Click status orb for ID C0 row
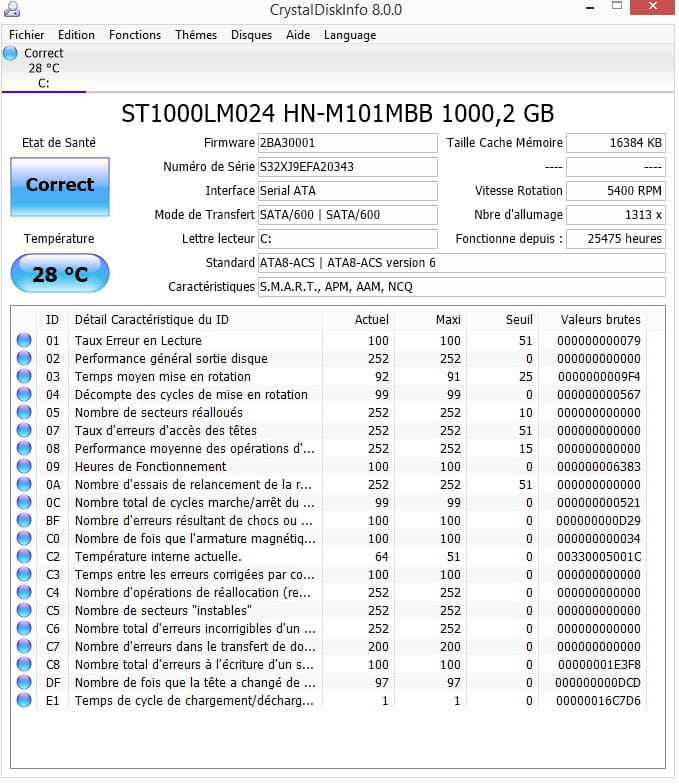The width and height of the screenshot is (679, 784). [x=24, y=538]
